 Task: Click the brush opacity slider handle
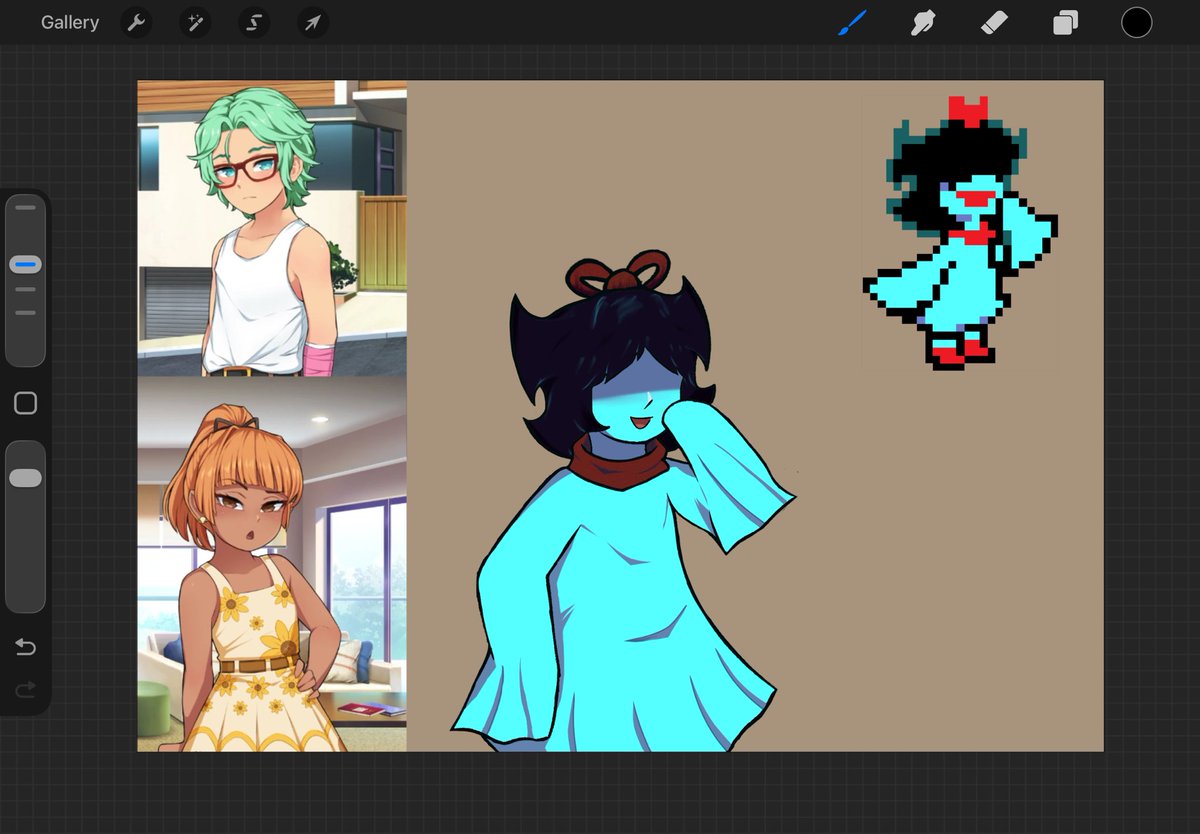(x=25, y=478)
